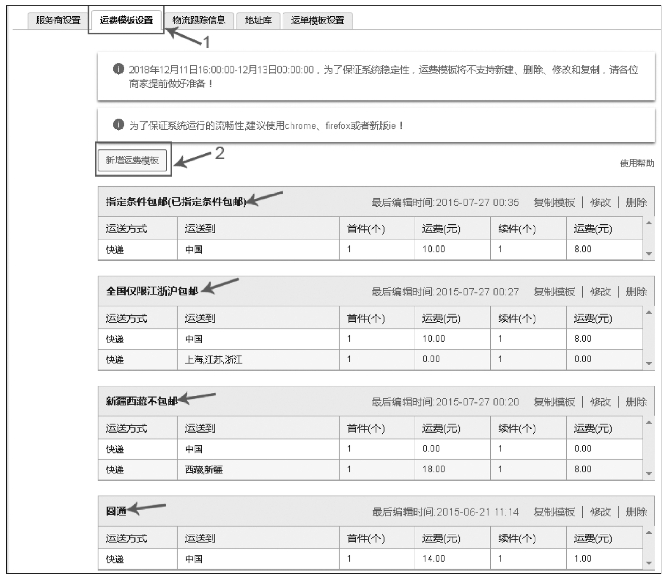Go to the 运单模板设置 tab
This screenshot has height=586, width=672.
coord(318,20)
